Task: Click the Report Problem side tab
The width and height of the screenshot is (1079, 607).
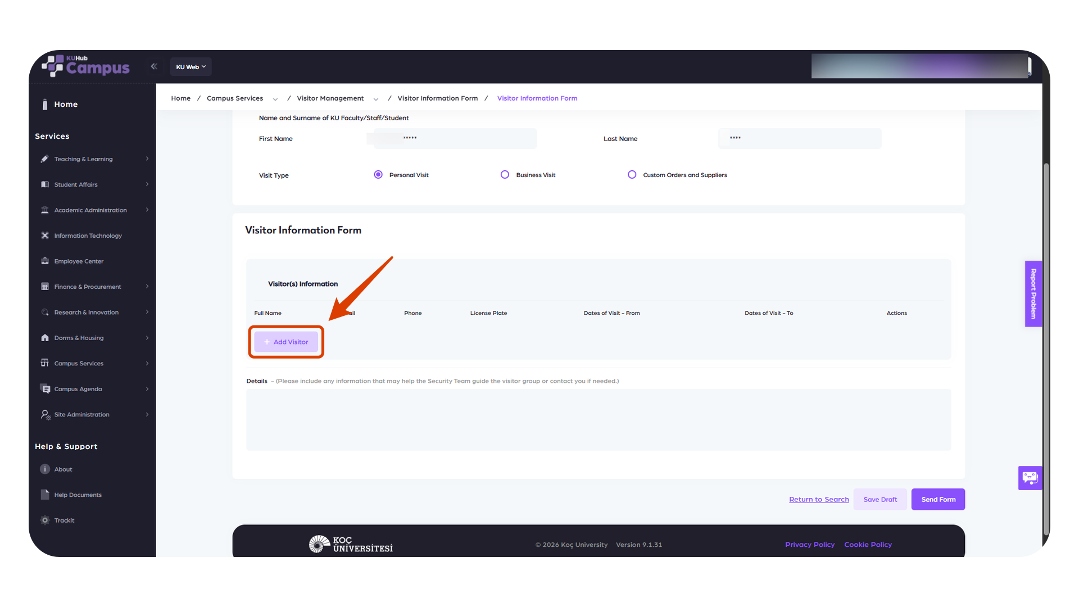Action: (1033, 294)
